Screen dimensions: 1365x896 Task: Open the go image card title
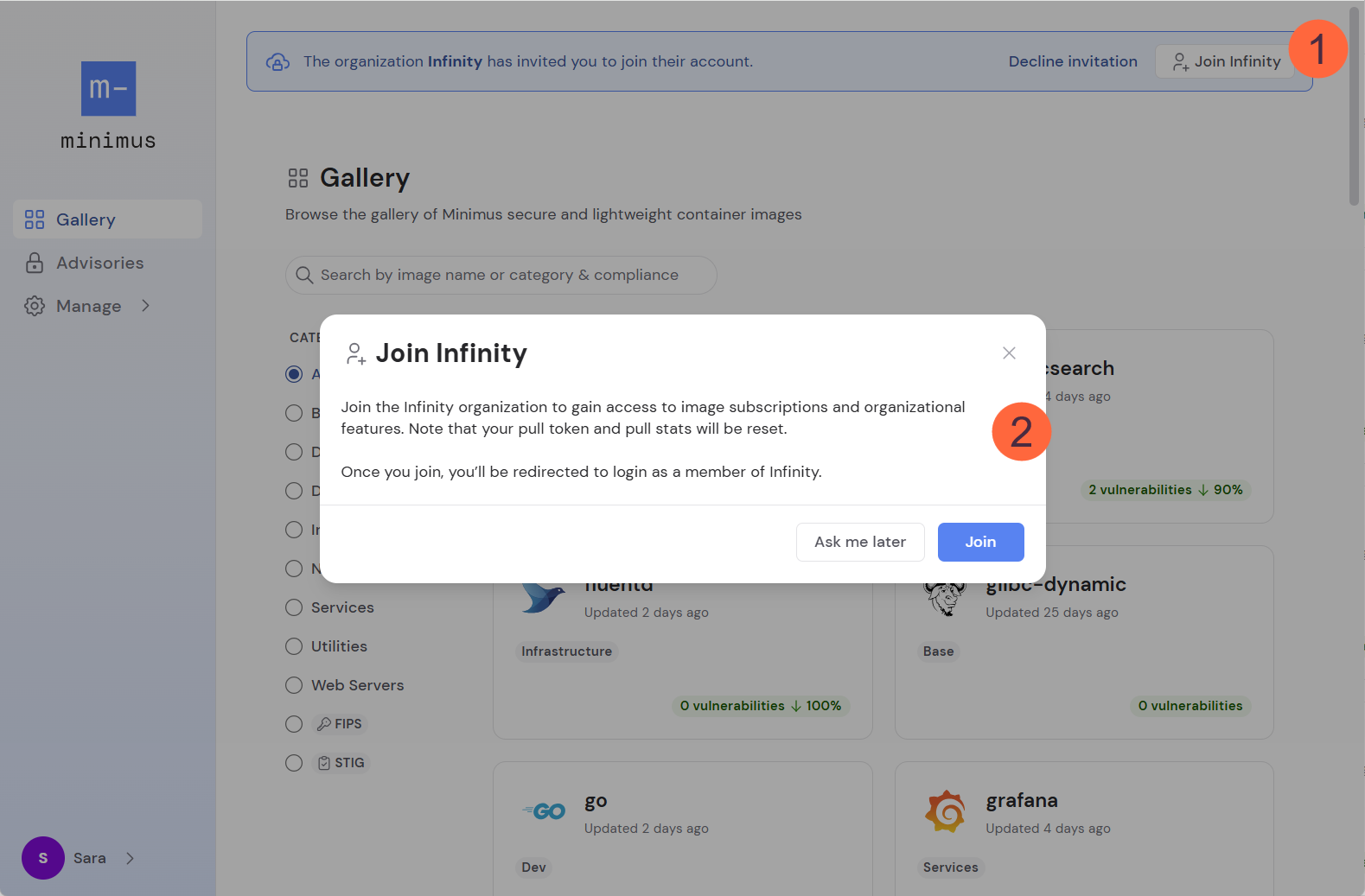[x=596, y=801]
